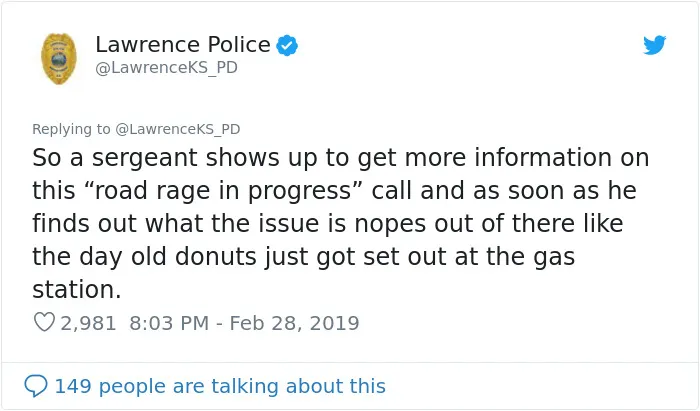Click the word "information" in the first line

click(543, 158)
